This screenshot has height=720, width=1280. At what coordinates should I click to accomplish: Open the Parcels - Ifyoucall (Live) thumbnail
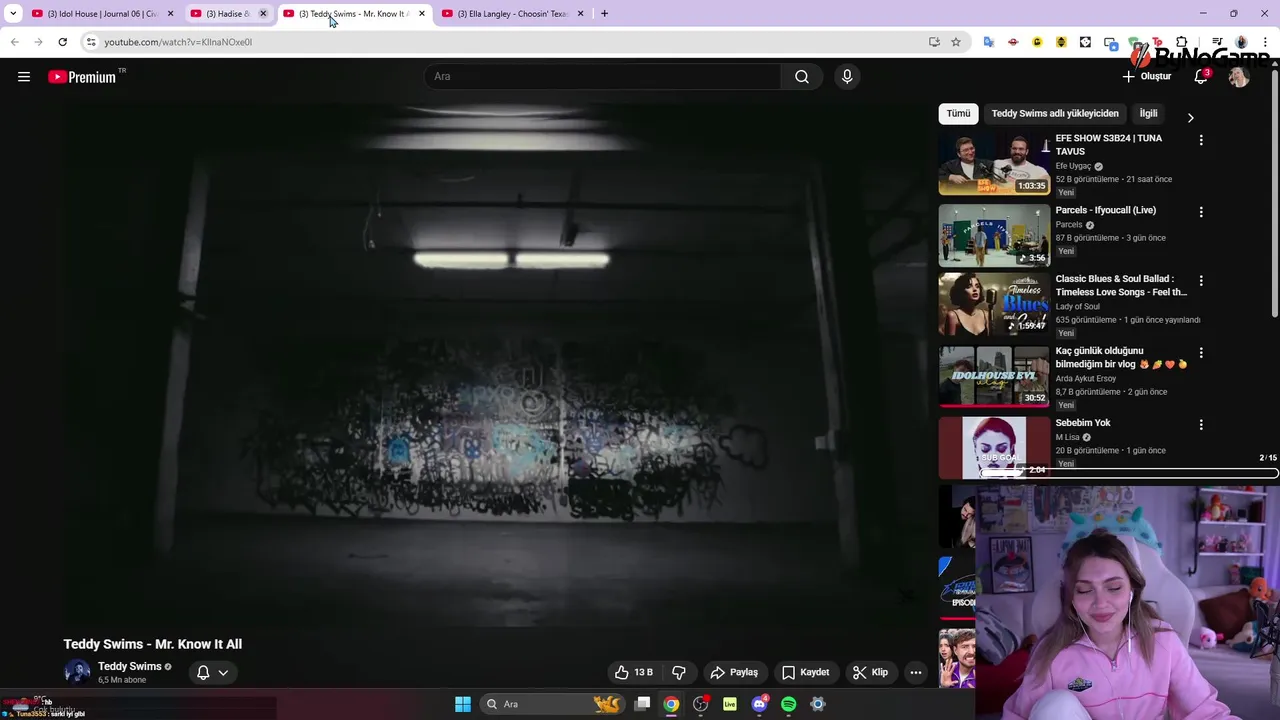tap(994, 236)
